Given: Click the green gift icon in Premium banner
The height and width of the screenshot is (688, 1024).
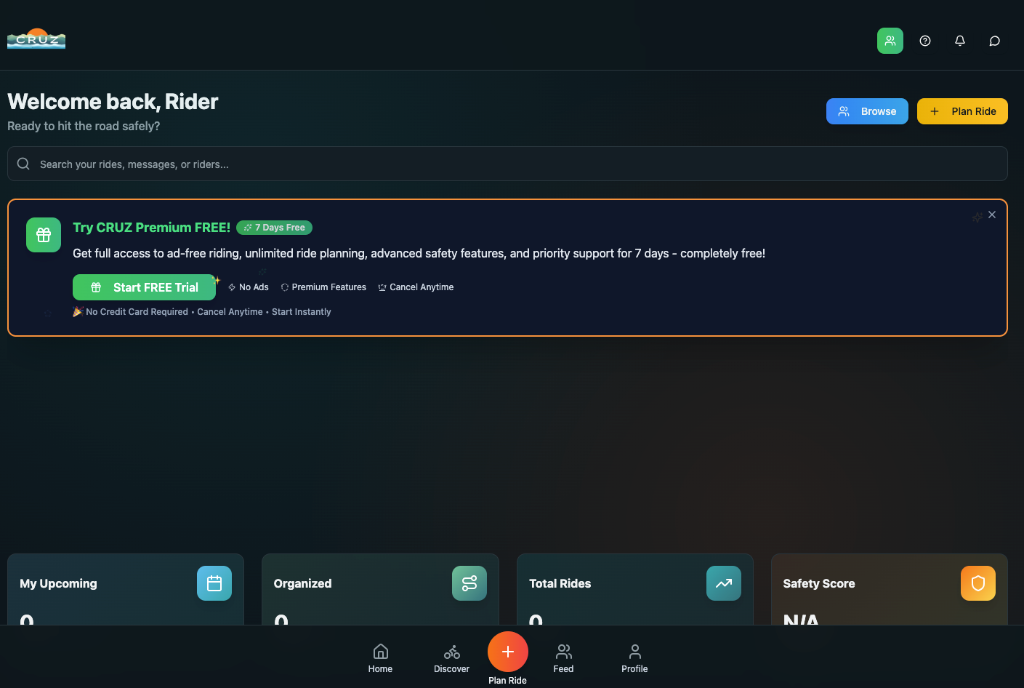Looking at the screenshot, I should (x=43, y=234).
